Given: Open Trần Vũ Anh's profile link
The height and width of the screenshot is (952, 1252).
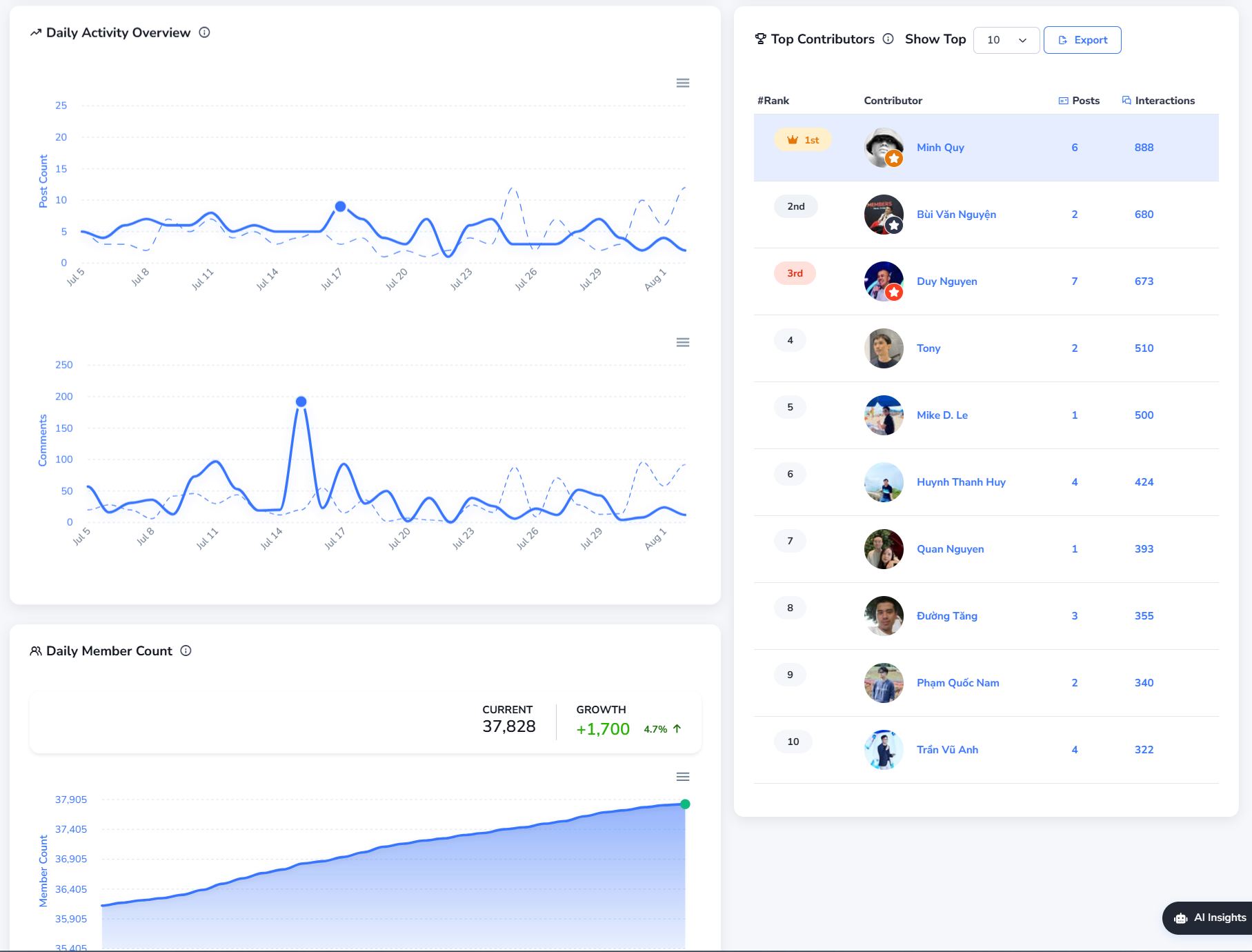Looking at the screenshot, I should pyautogui.click(x=947, y=749).
